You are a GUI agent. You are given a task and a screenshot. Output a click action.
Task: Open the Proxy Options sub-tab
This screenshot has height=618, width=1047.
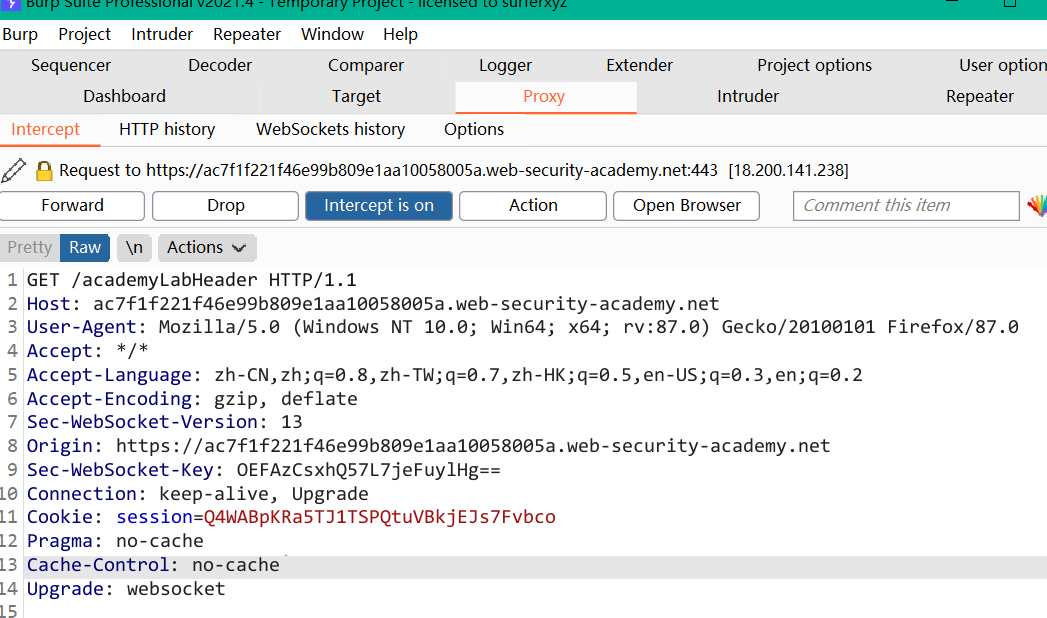coord(474,129)
